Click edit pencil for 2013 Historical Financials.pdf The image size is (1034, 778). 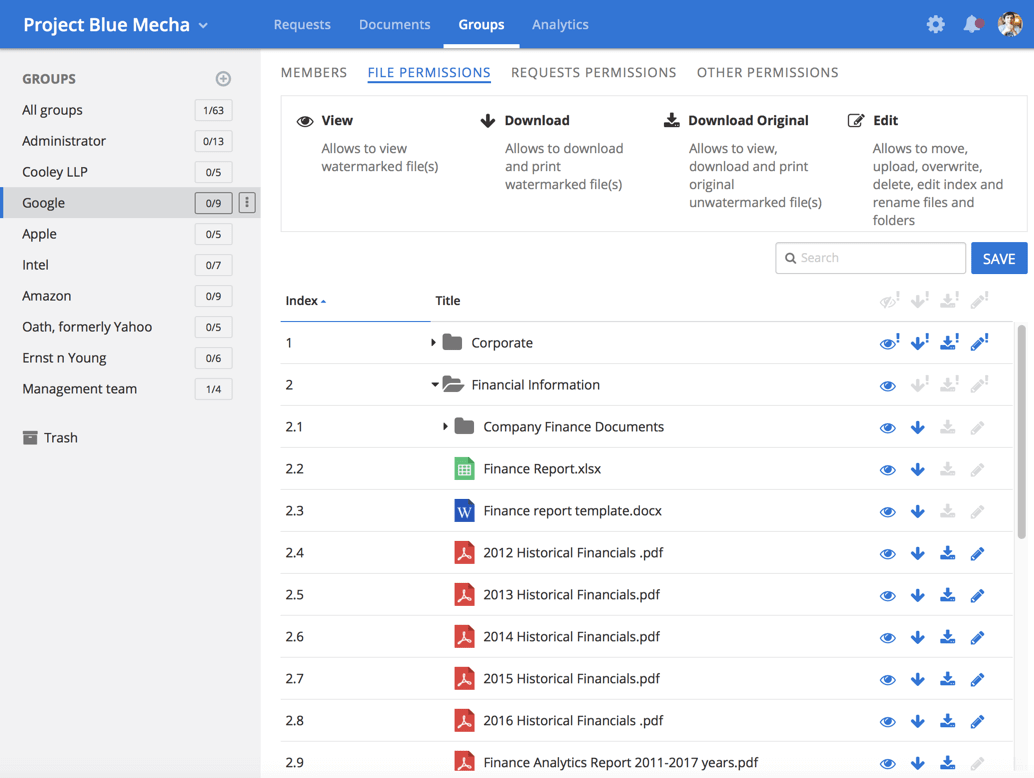977,595
